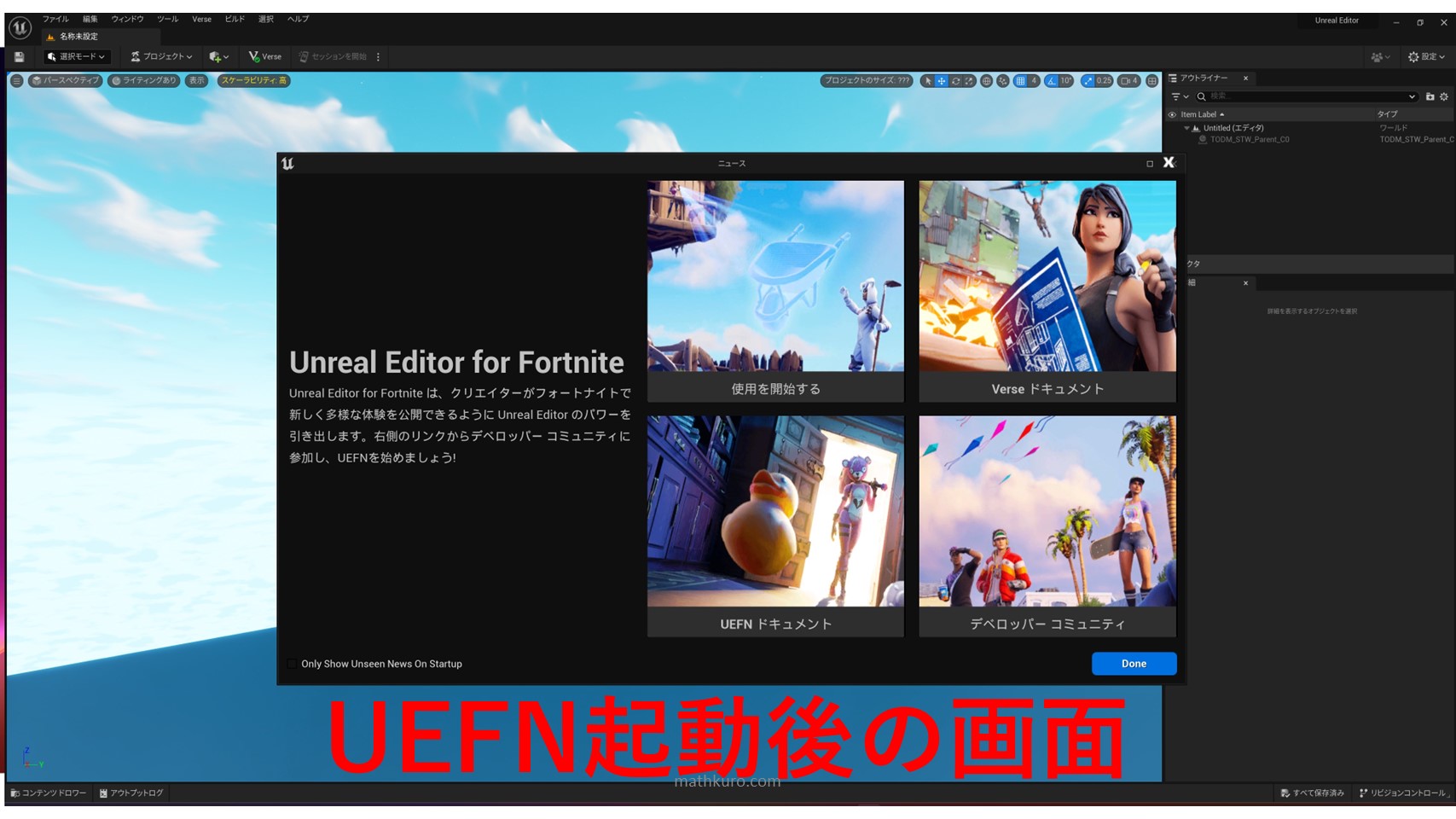Toggle rotation angle snapping icon

pyautogui.click(x=1052, y=81)
